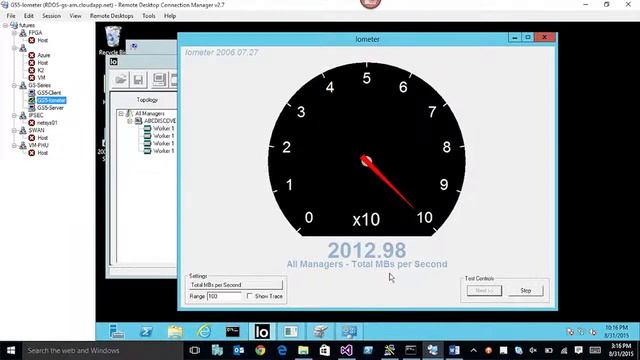Open the Session menu

click(x=51, y=16)
